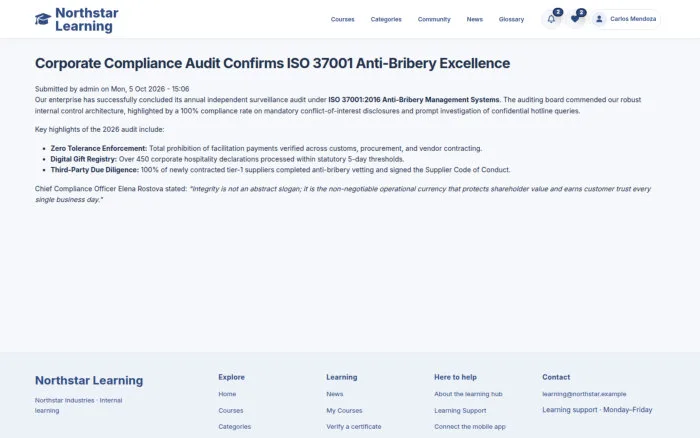This screenshot has width=700, height=438.
Task: Open the notifications bell icon
Action: 551,19
